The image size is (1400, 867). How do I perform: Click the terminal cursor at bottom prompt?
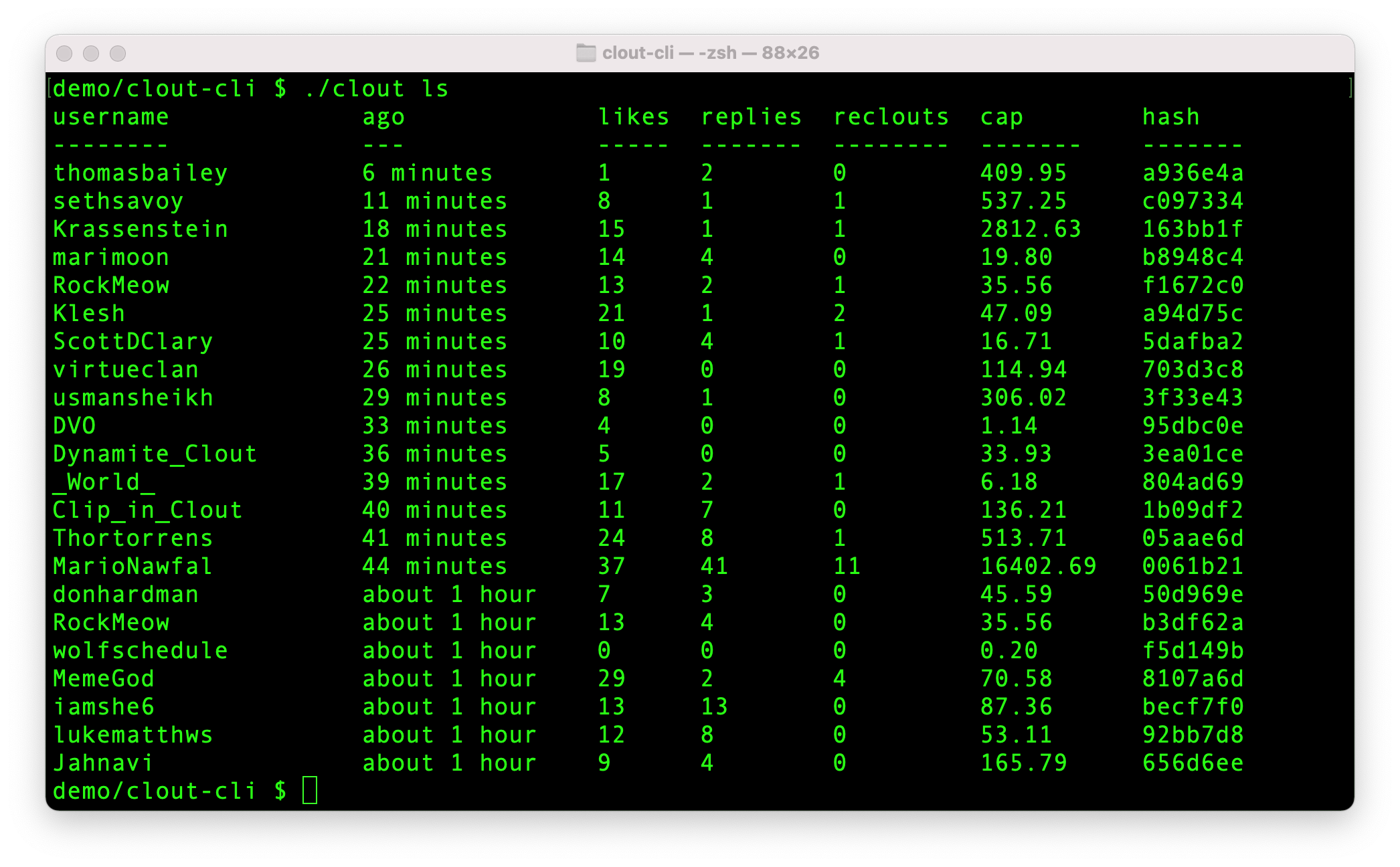(310, 790)
